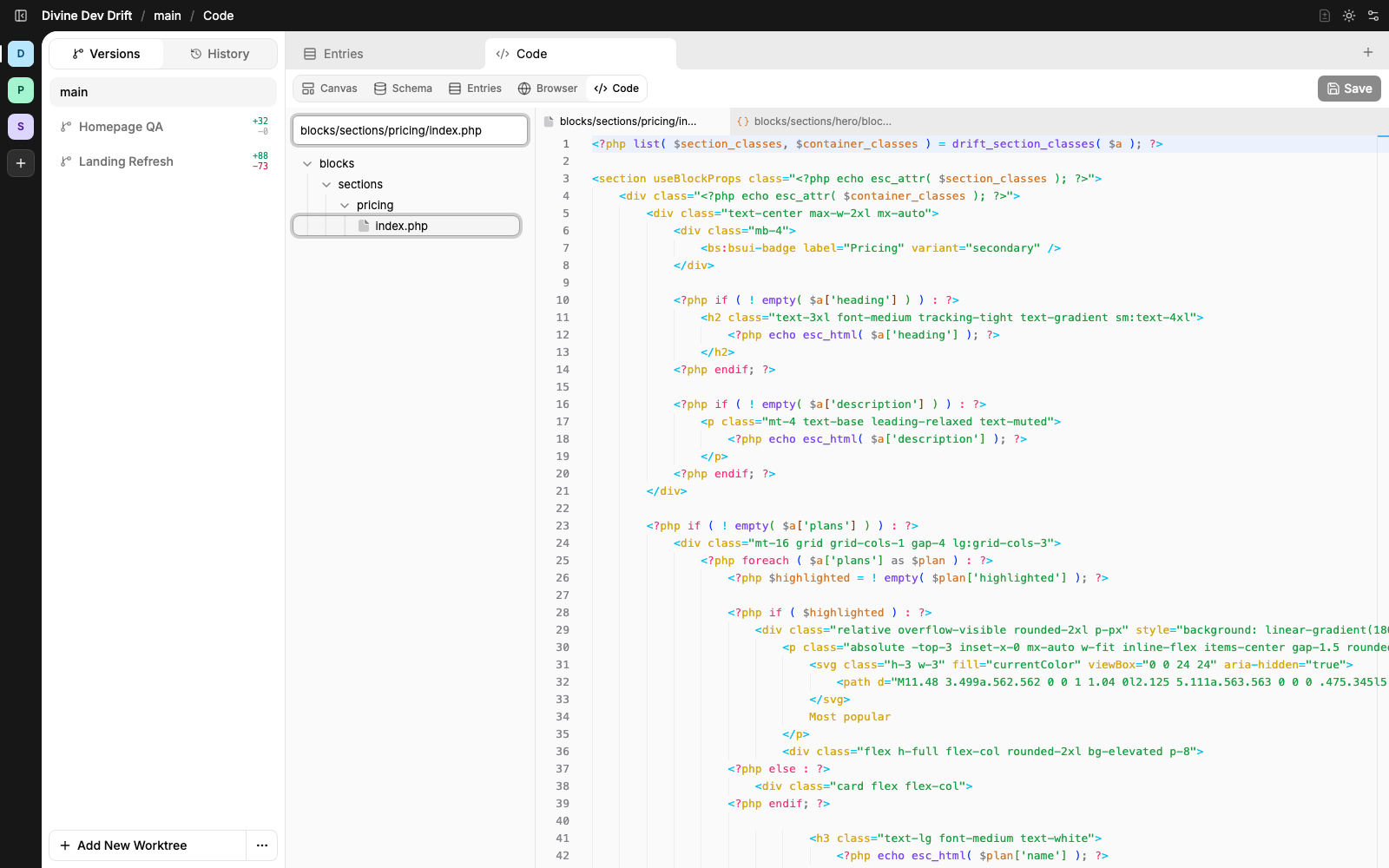Collapse the sections folder

(x=326, y=184)
